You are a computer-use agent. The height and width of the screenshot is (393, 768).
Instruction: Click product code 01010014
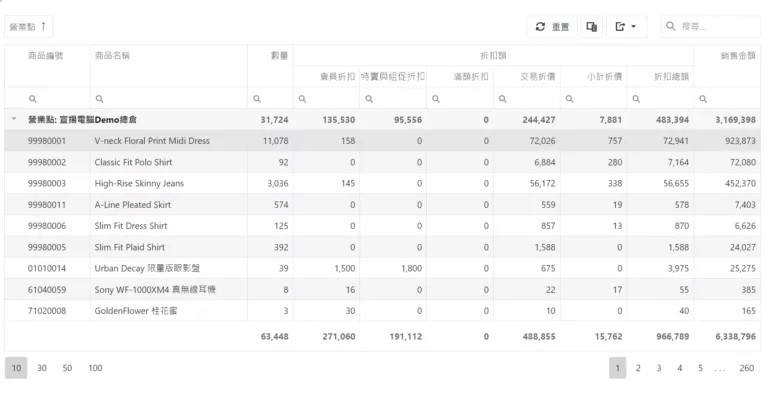(47, 269)
